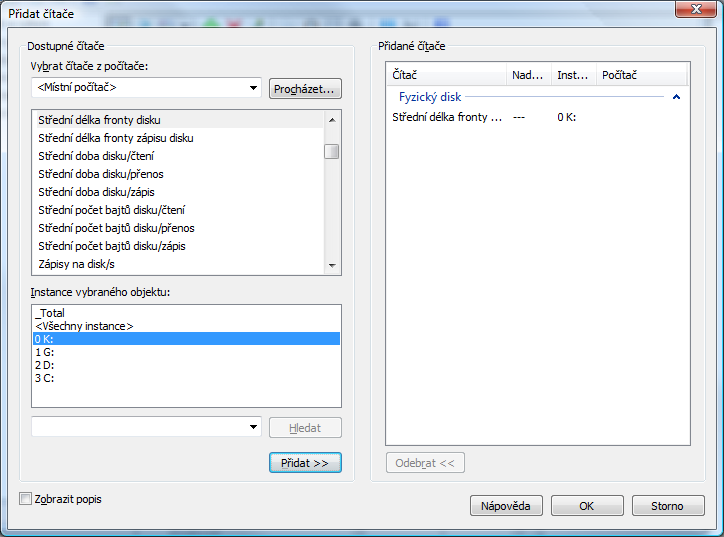Select instance '1 G:'

(187, 352)
